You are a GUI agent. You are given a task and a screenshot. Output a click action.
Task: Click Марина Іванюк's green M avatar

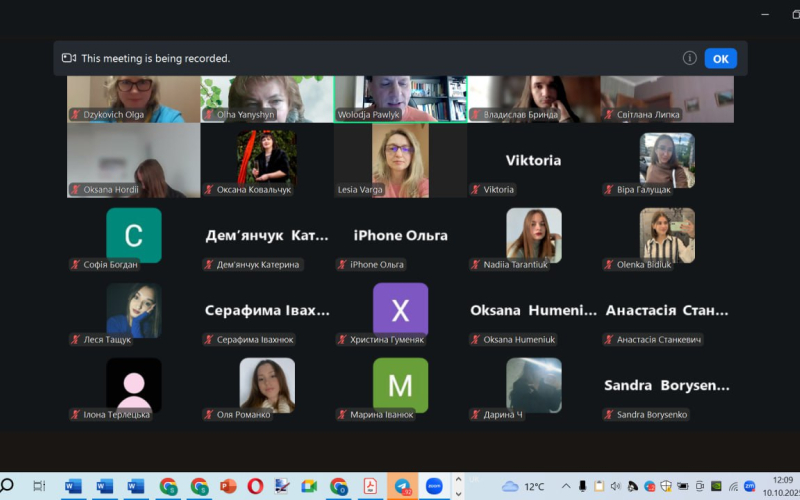point(400,385)
